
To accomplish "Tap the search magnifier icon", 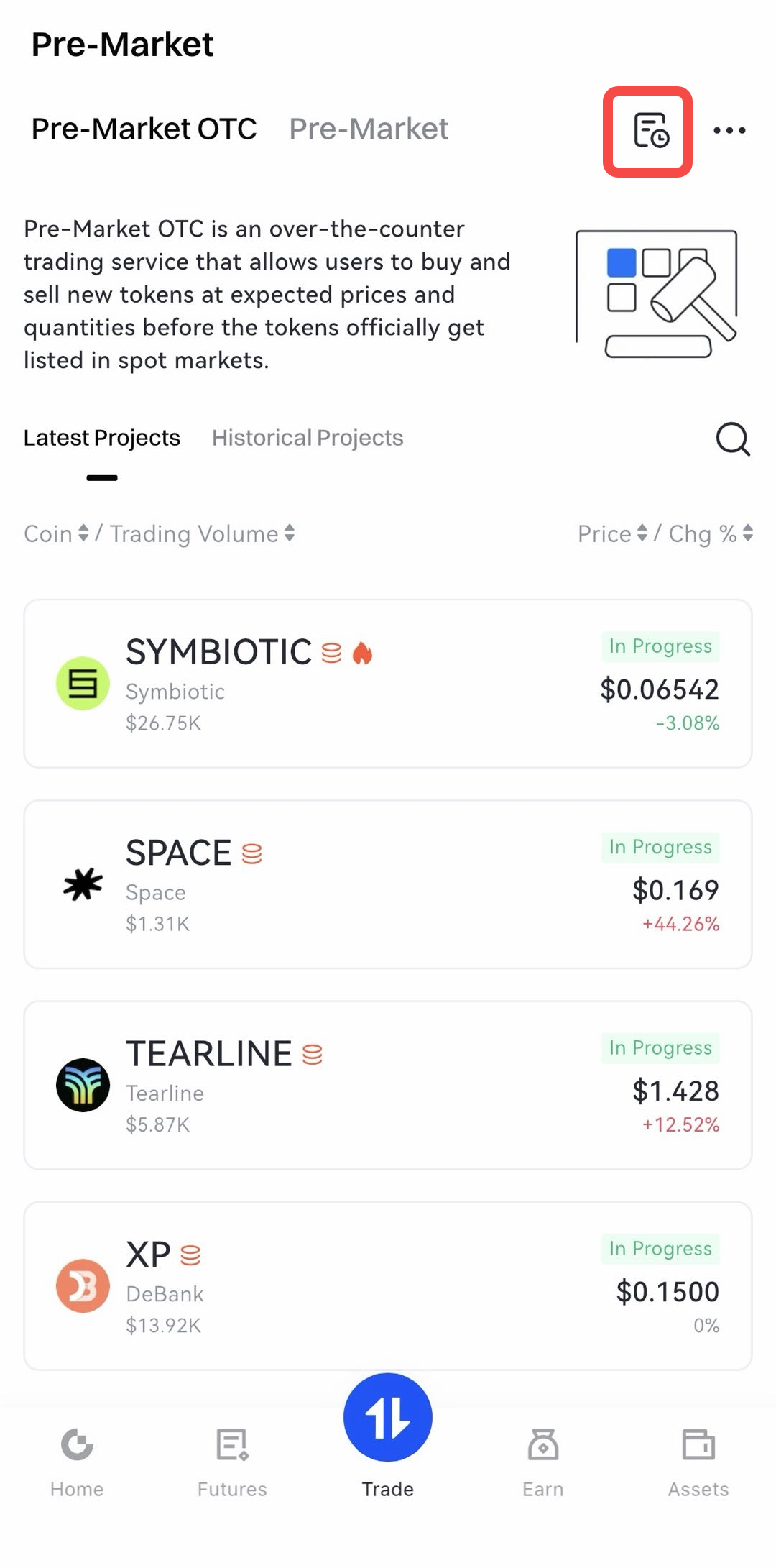I will click(x=732, y=439).
